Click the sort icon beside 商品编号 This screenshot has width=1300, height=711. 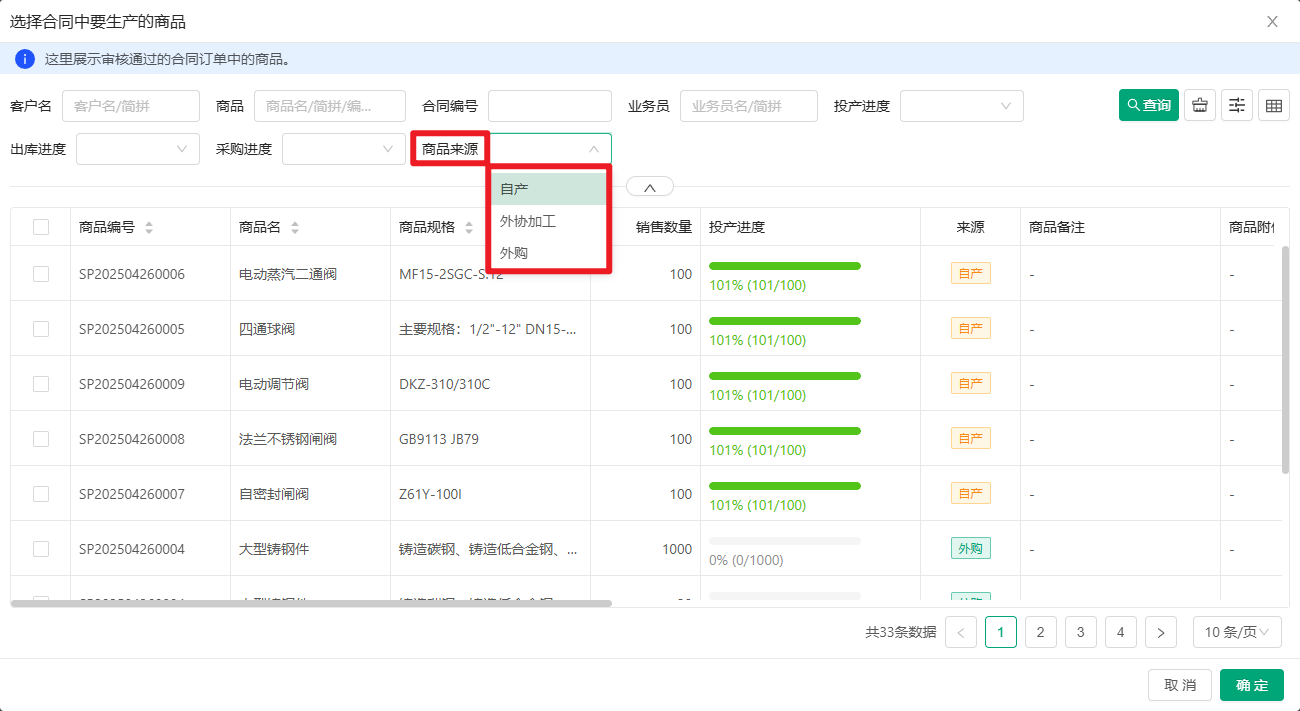point(149,227)
